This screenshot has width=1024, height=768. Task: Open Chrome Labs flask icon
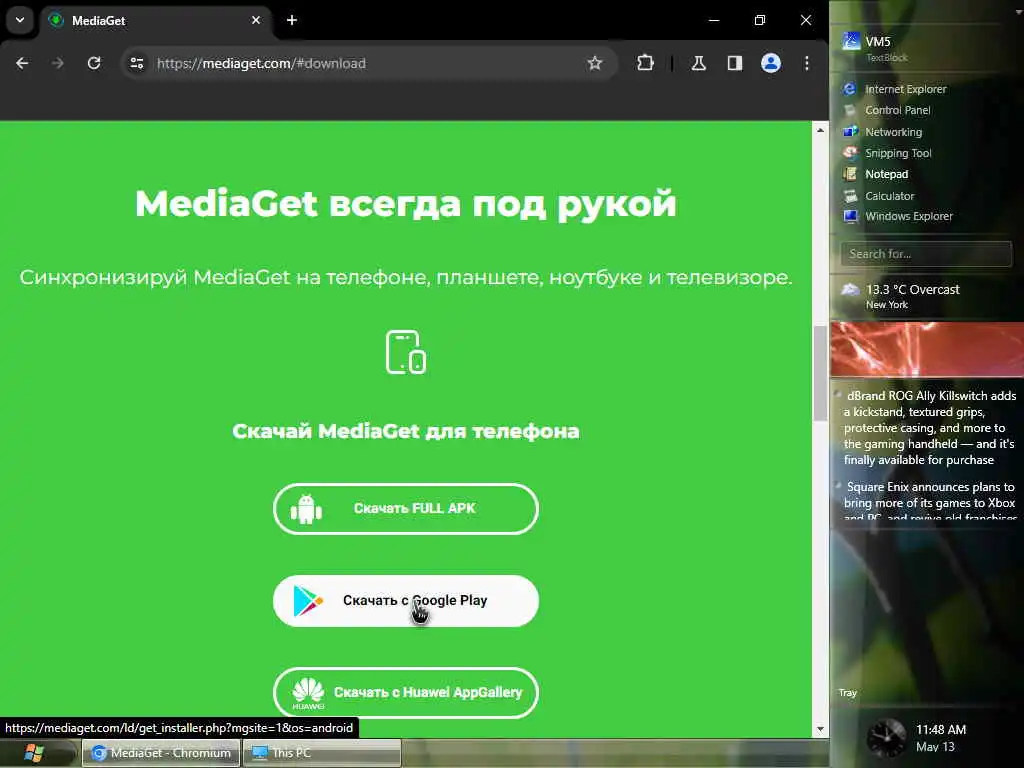tap(699, 63)
